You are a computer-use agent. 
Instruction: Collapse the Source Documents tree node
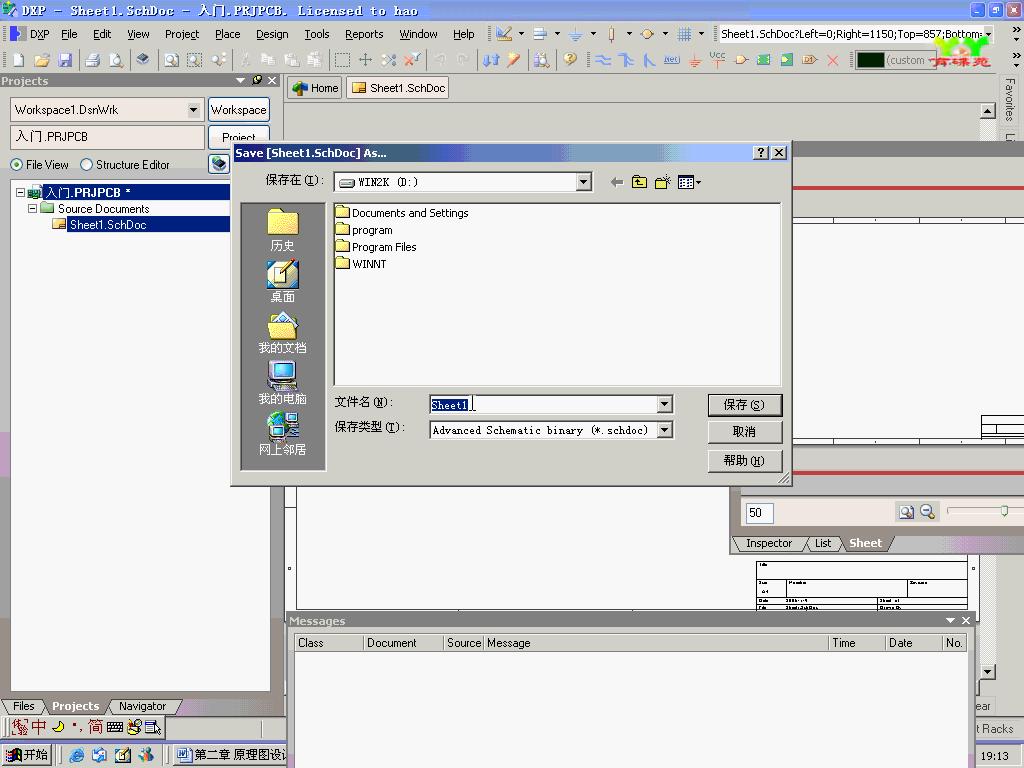(32, 208)
